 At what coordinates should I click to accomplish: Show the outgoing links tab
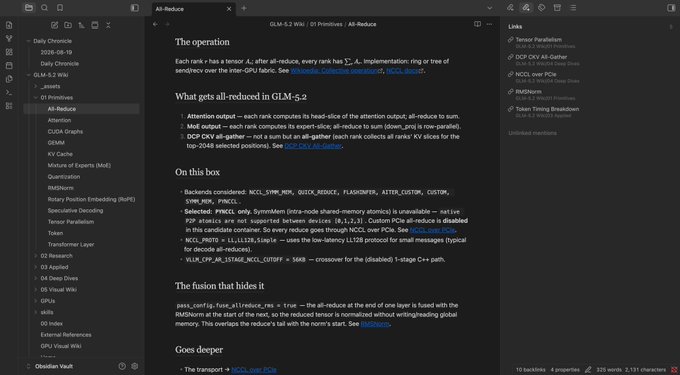pos(526,8)
